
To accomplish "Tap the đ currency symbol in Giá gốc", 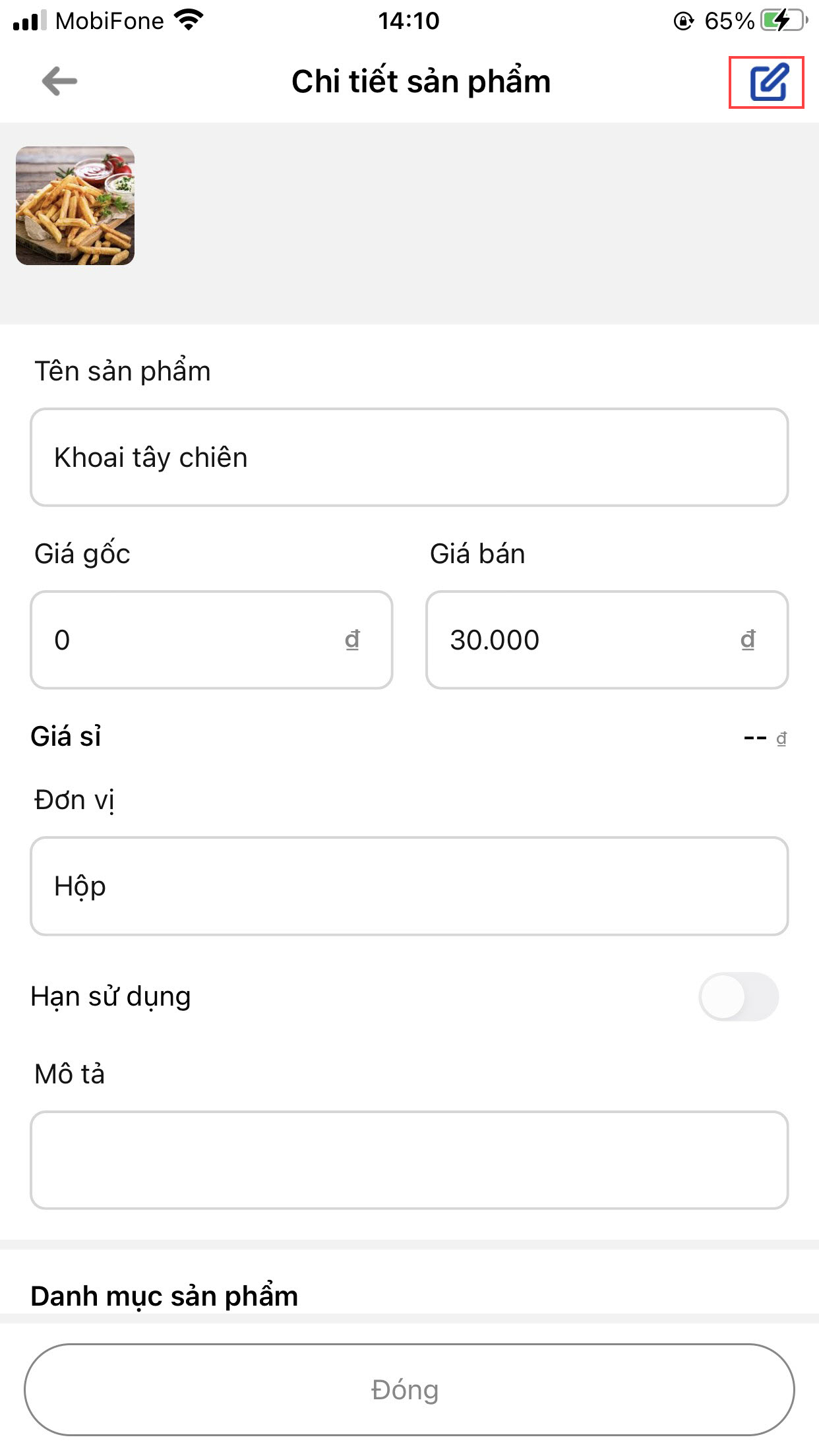I will click(353, 640).
